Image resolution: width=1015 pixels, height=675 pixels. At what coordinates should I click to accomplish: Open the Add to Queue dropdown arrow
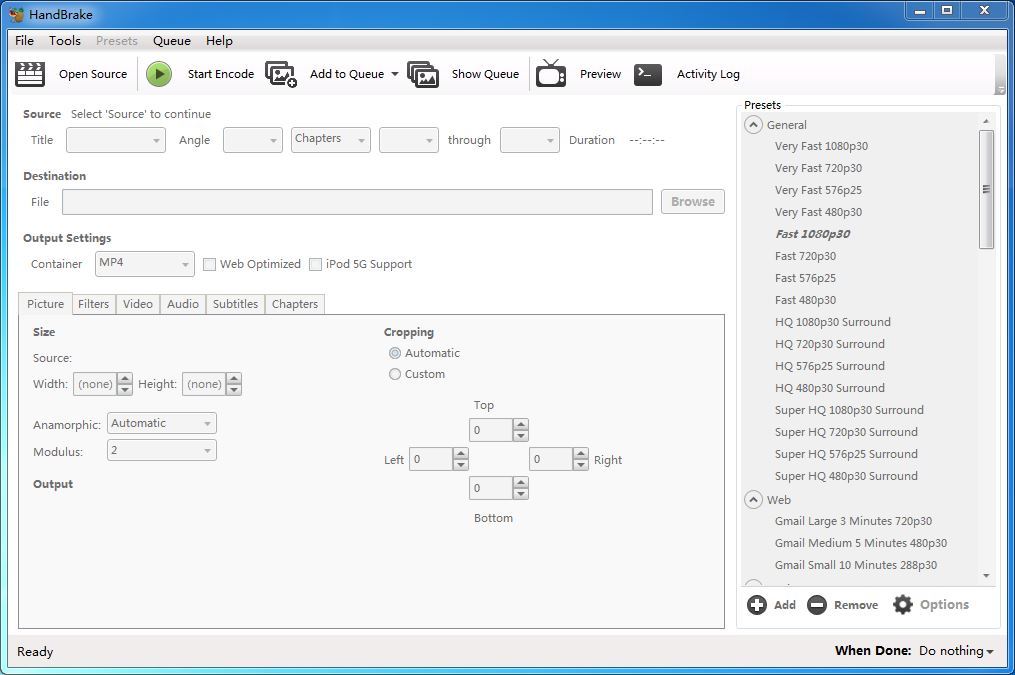394,74
